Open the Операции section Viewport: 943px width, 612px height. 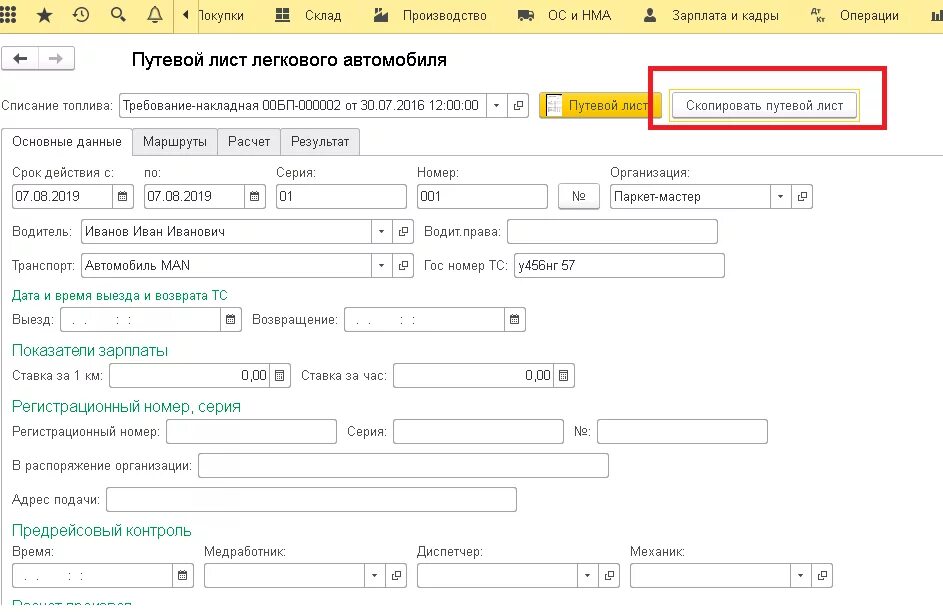coord(855,16)
